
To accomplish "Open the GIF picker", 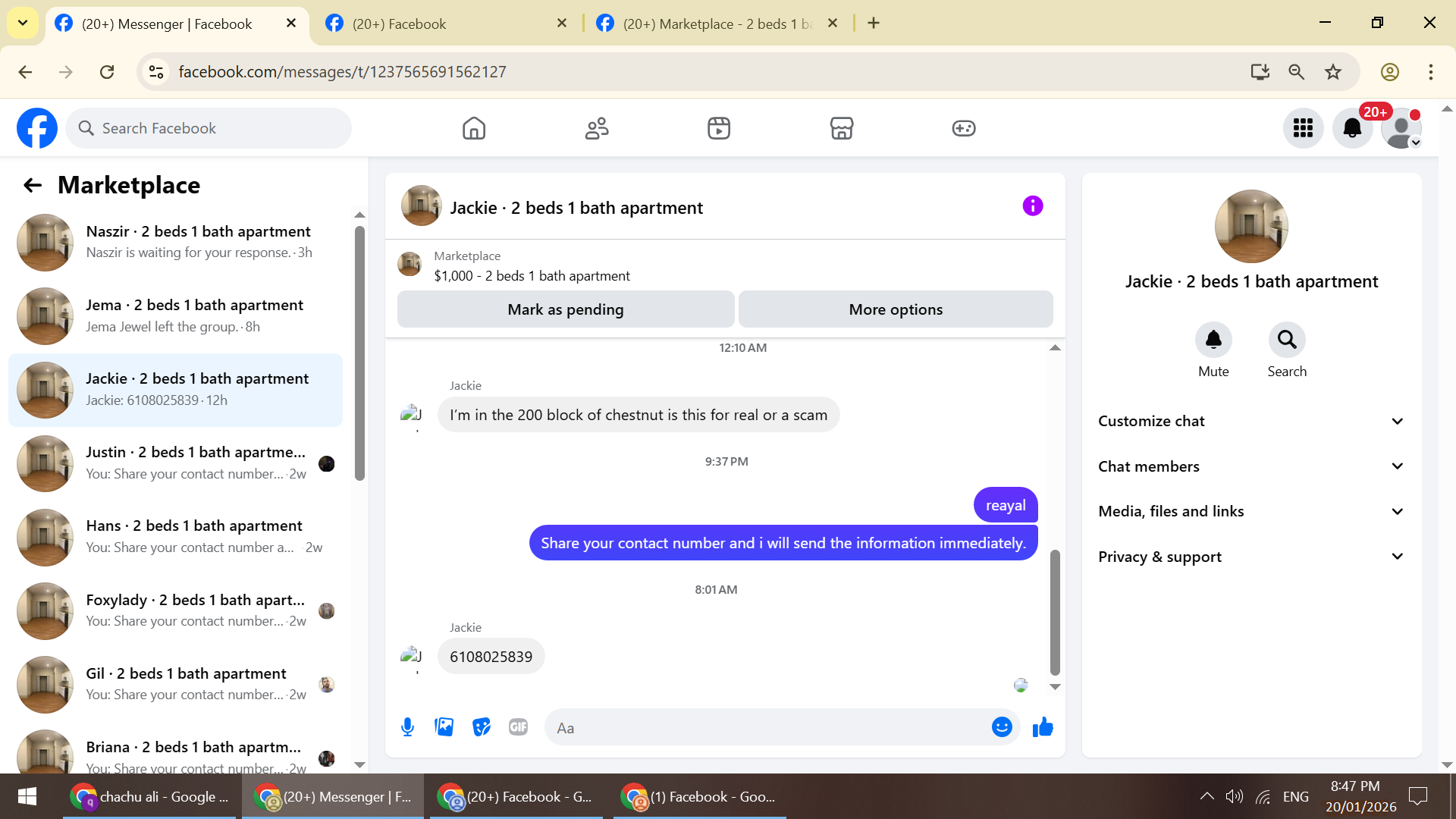I will click(519, 727).
